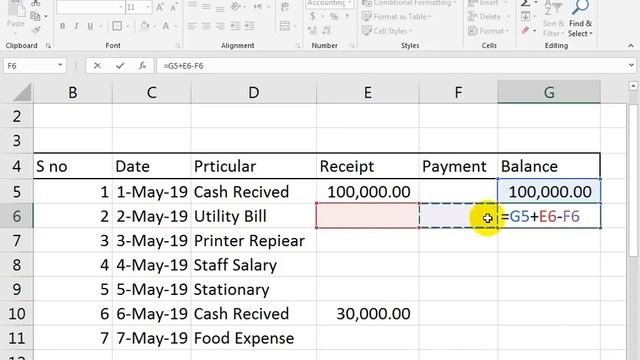Click the '7-May-19' date cell
The image size is (640, 360).
[x=151, y=338]
